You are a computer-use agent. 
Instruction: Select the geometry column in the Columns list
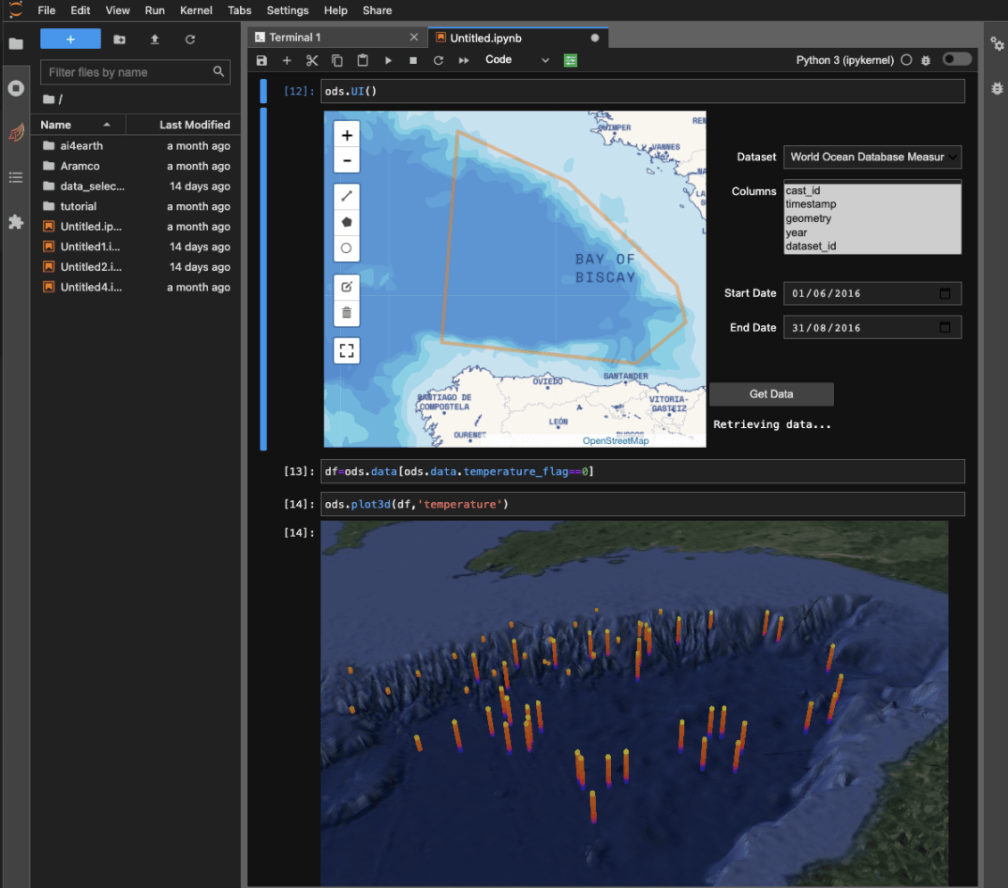coord(809,218)
